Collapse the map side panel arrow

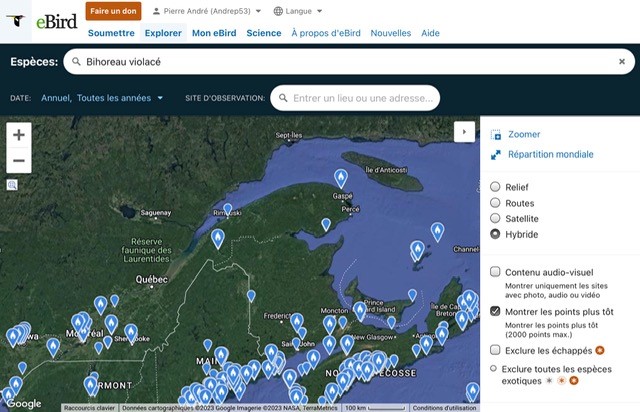point(463,131)
